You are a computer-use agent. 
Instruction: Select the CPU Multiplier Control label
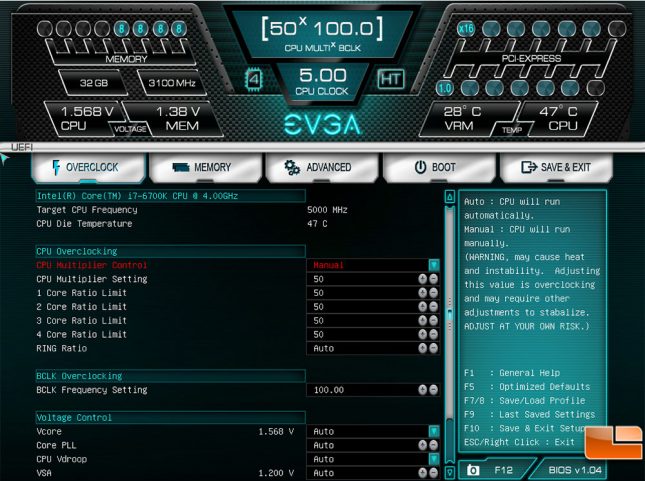[91, 265]
